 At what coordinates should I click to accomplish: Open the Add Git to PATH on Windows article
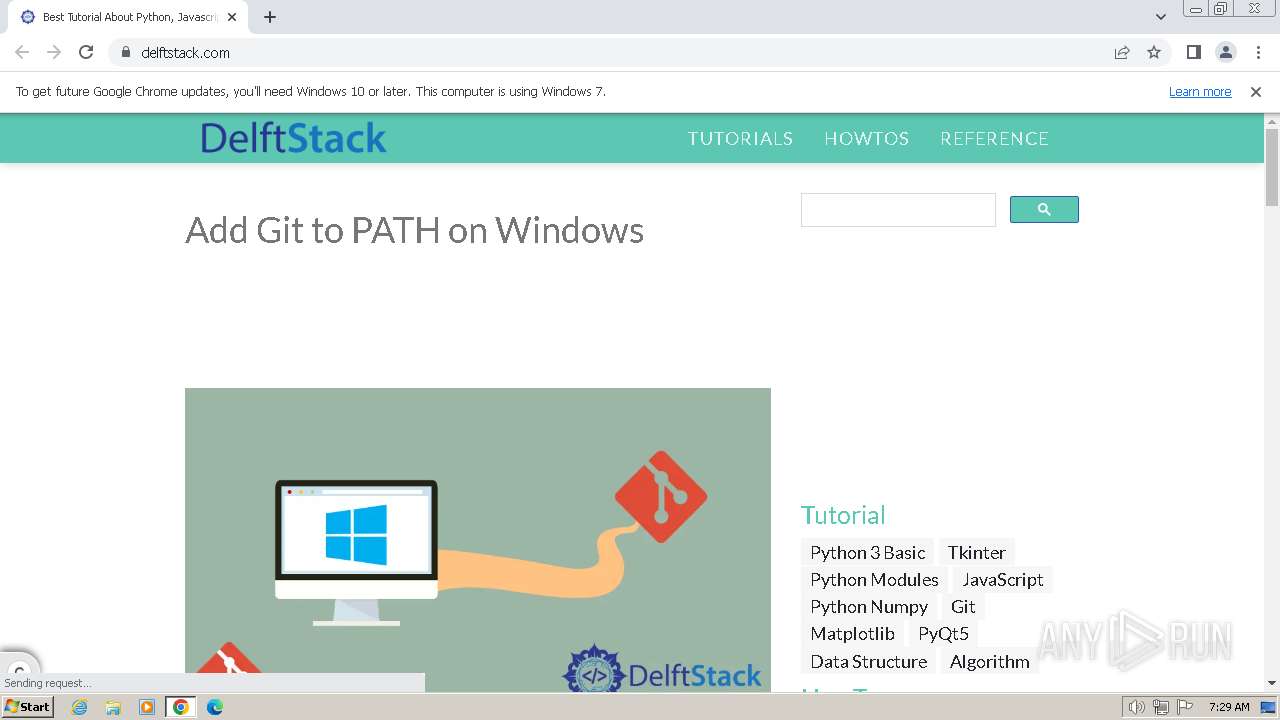coord(414,230)
